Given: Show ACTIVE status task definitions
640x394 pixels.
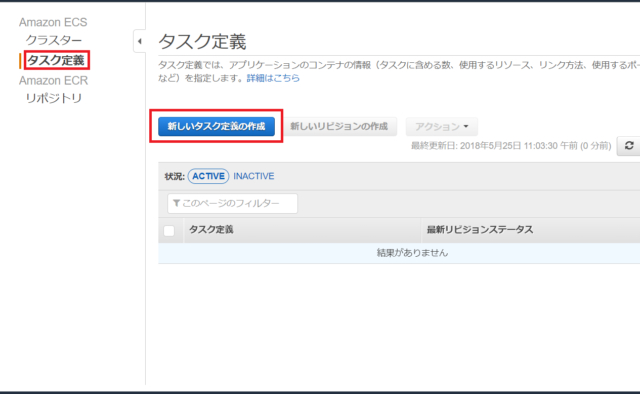Looking at the screenshot, I should point(209,176).
